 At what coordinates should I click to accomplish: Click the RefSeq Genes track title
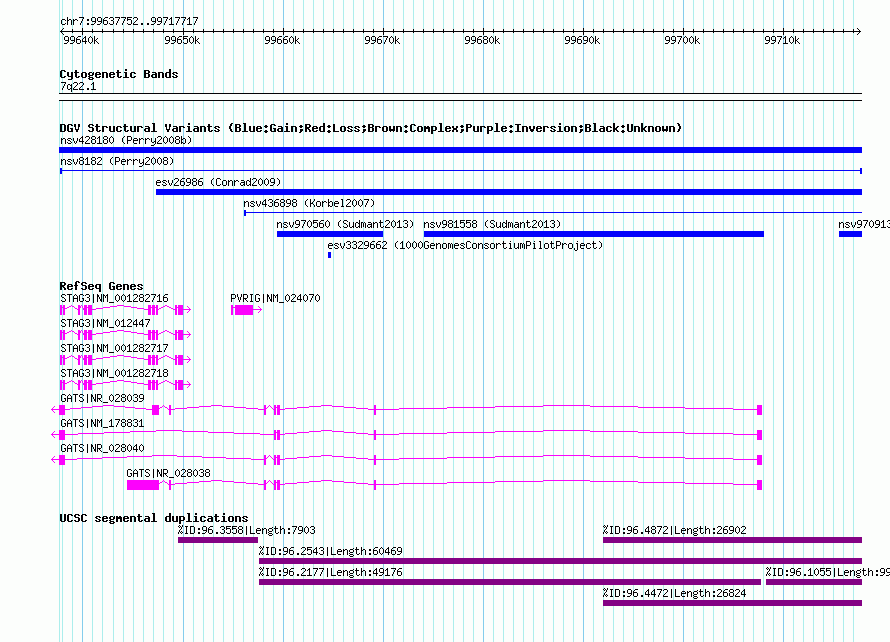pos(101,286)
